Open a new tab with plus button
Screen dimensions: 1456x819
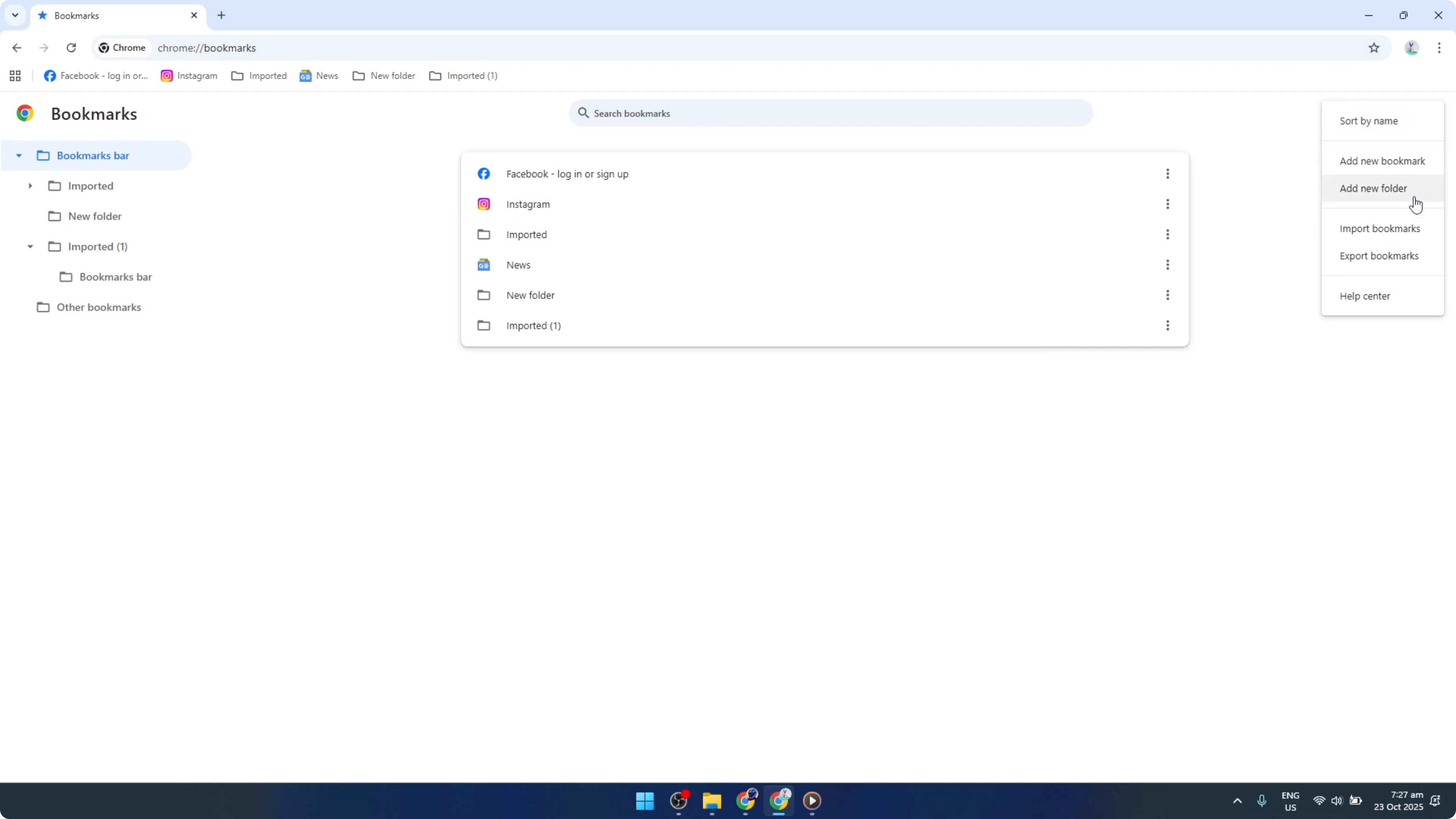coord(222,15)
